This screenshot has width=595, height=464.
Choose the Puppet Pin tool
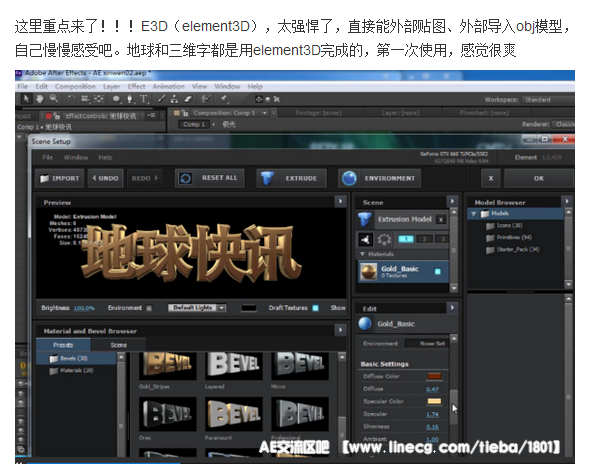[x=224, y=99]
